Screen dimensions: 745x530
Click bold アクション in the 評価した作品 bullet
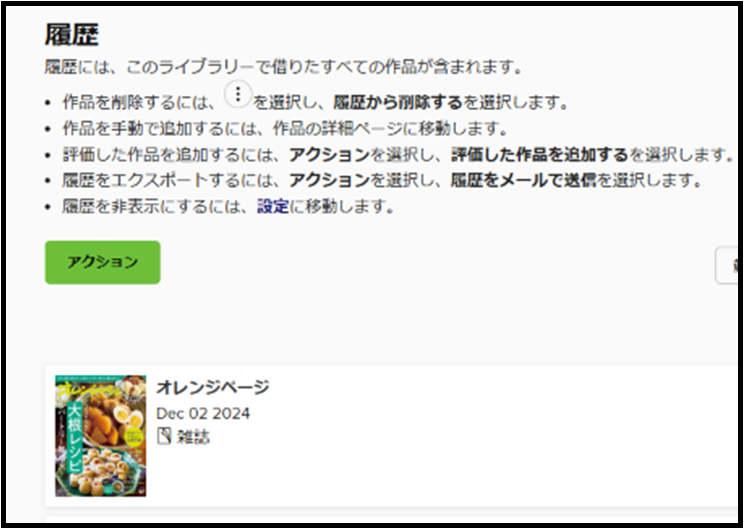point(330,154)
